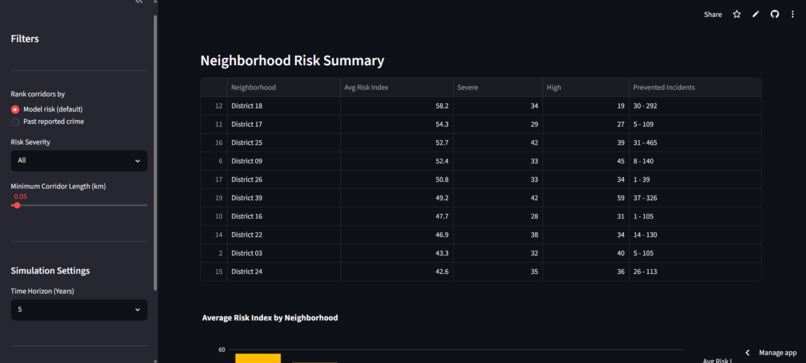The image size is (806, 363).
Task: Click prevented incidents cell 37 - 326
Action: (695, 198)
